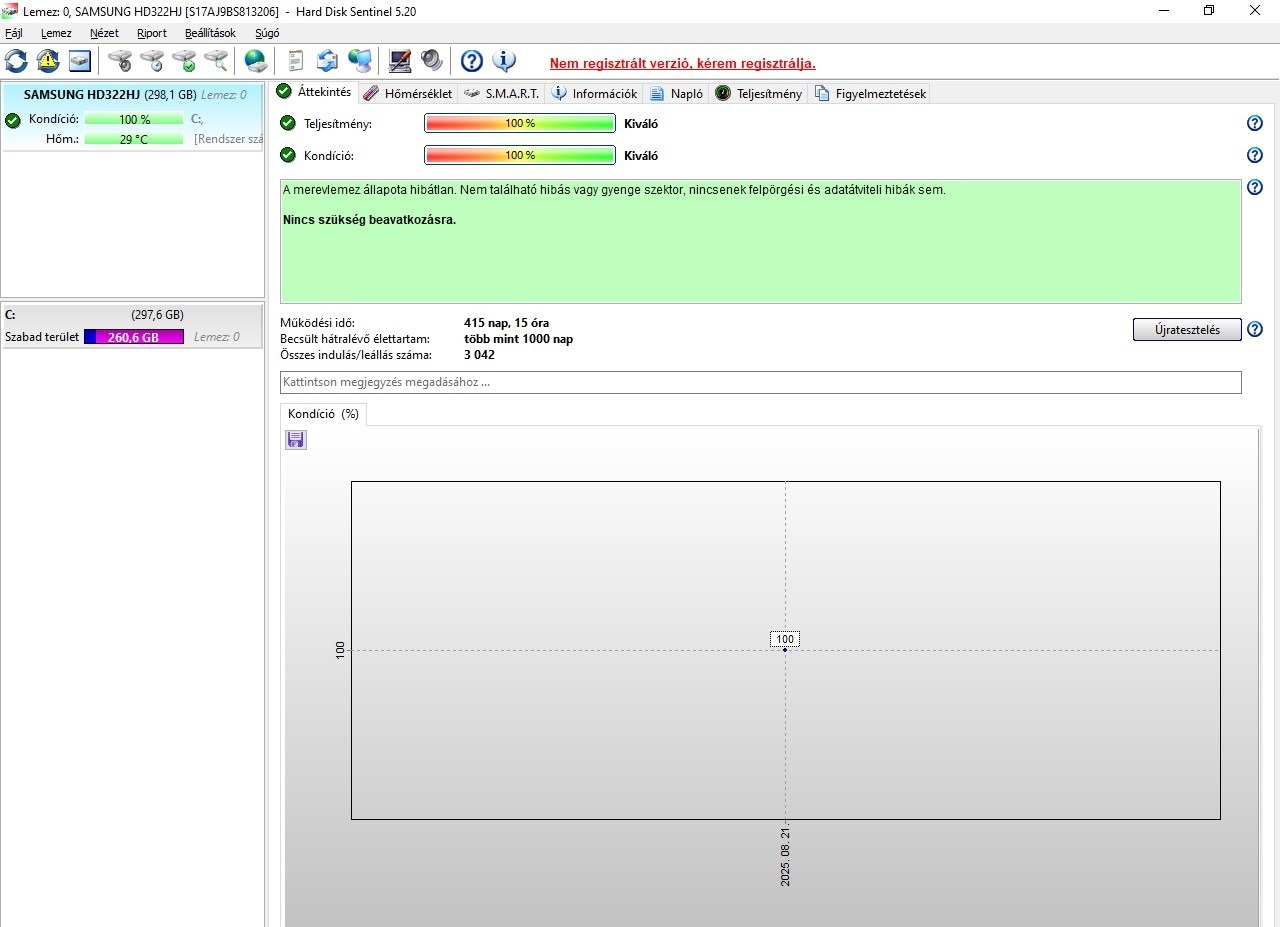Click the 'több mint 1000 nap' lifetime value
Image resolution: width=1280 pixels, height=927 pixels.
518,339
